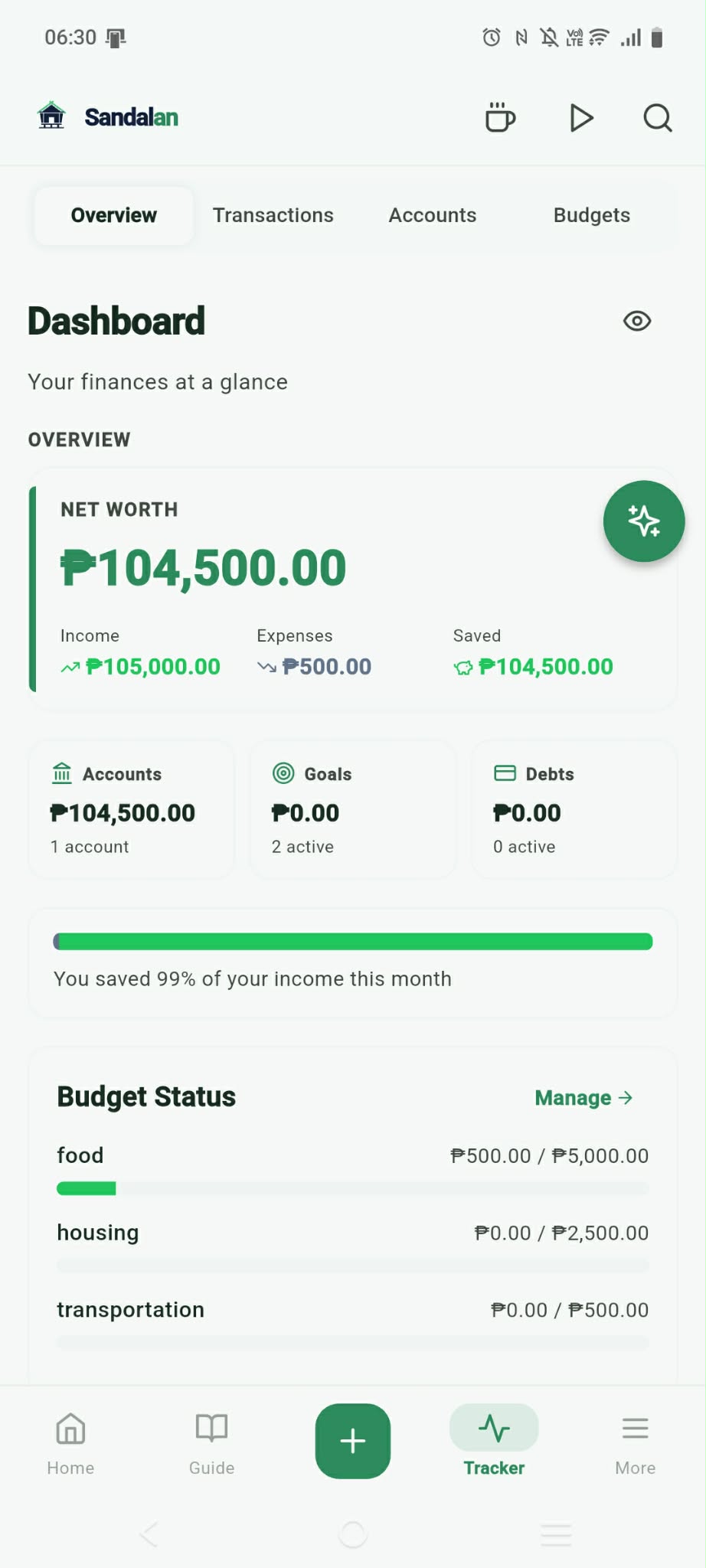
Task: Open the Goals summary card
Action: (352, 809)
